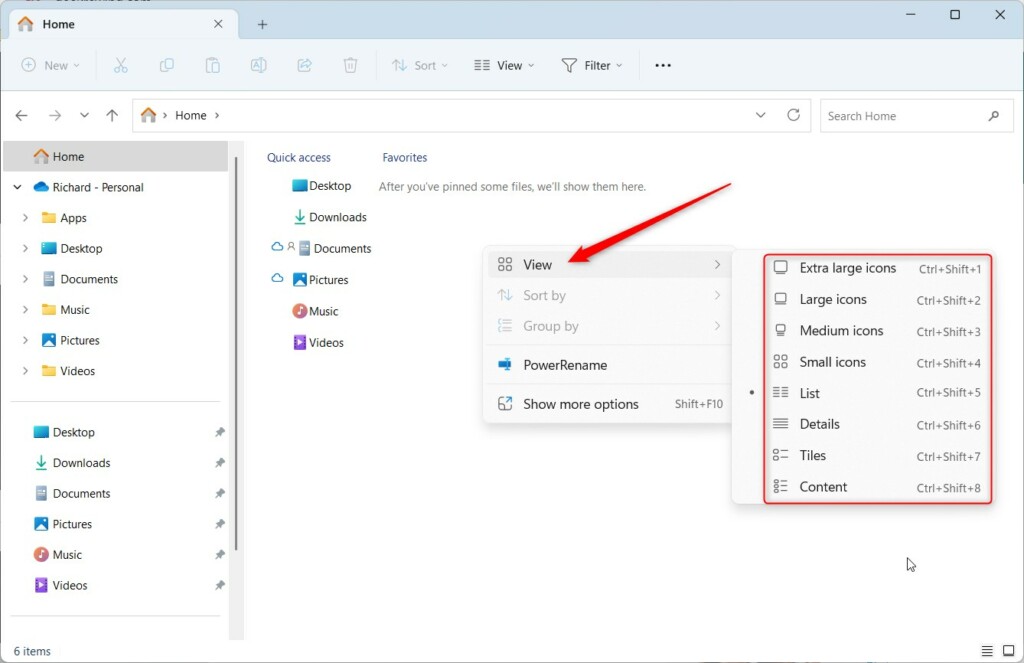Open View submenu in context menu
1024x663 pixels.
(x=609, y=265)
